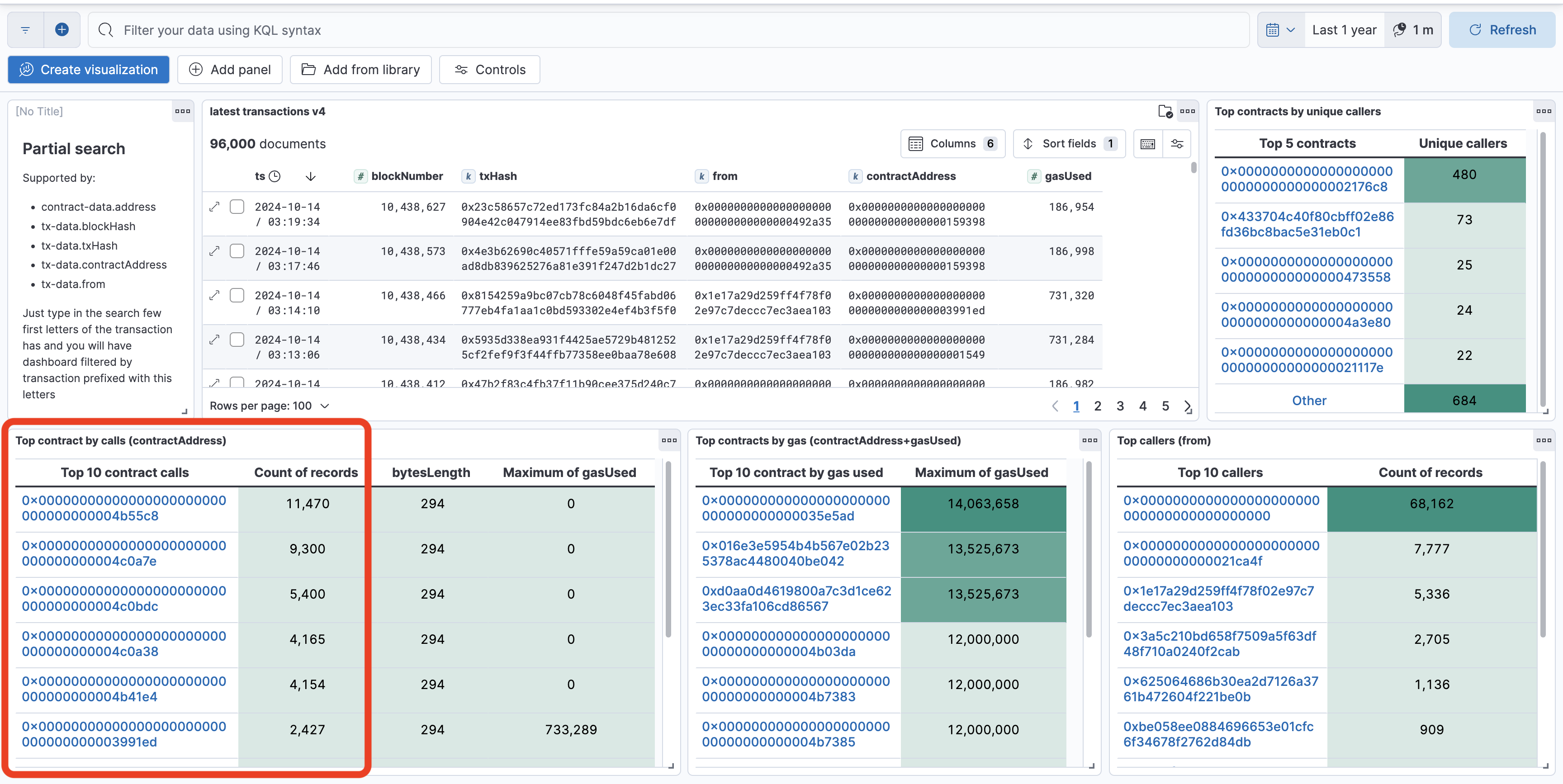Click the saved search library icon
The image size is (1563, 784).
tap(1165, 111)
